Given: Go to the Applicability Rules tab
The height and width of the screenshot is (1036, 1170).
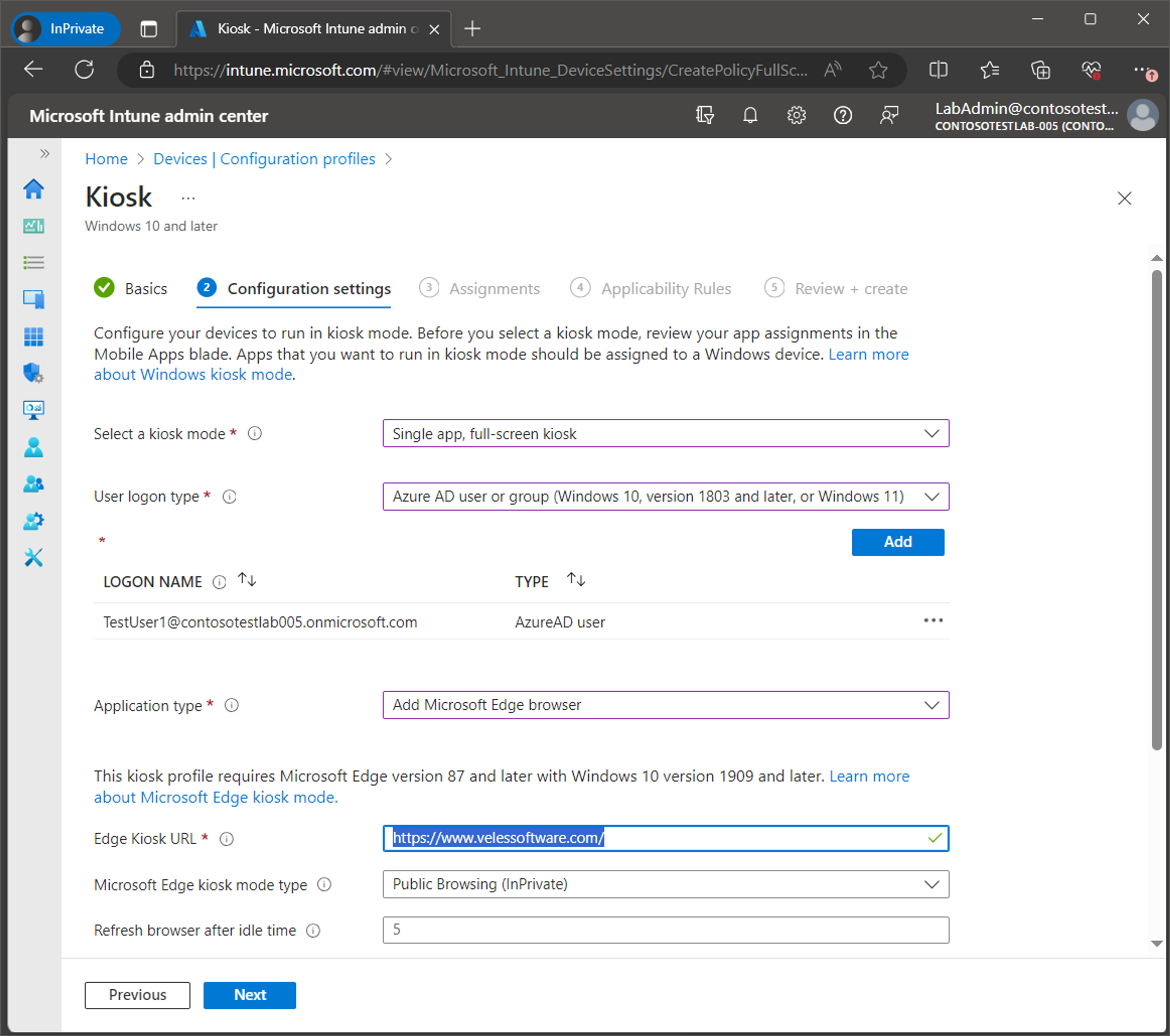Looking at the screenshot, I should tap(651, 288).
